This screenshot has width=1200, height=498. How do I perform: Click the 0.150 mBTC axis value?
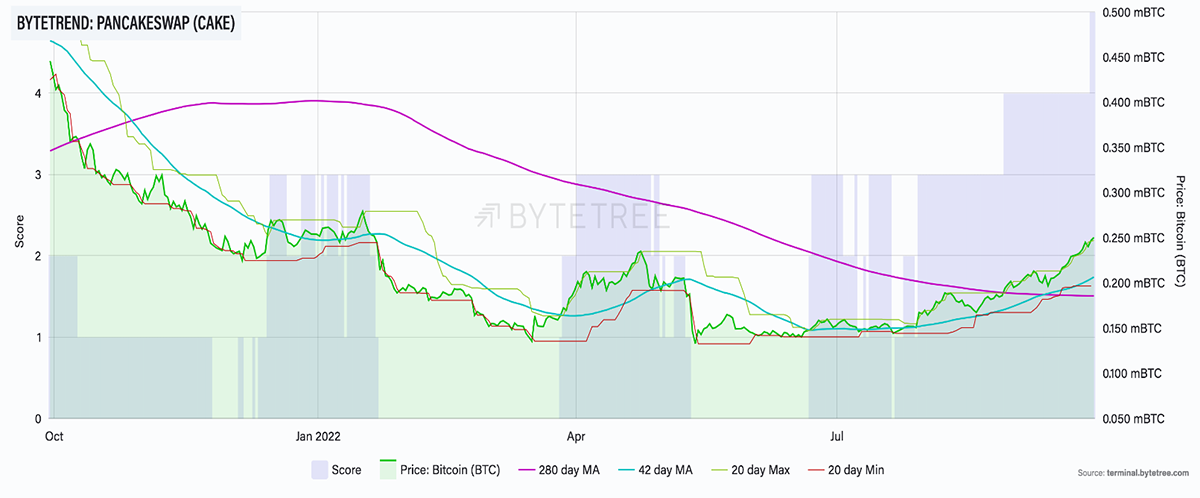[1135, 328]
